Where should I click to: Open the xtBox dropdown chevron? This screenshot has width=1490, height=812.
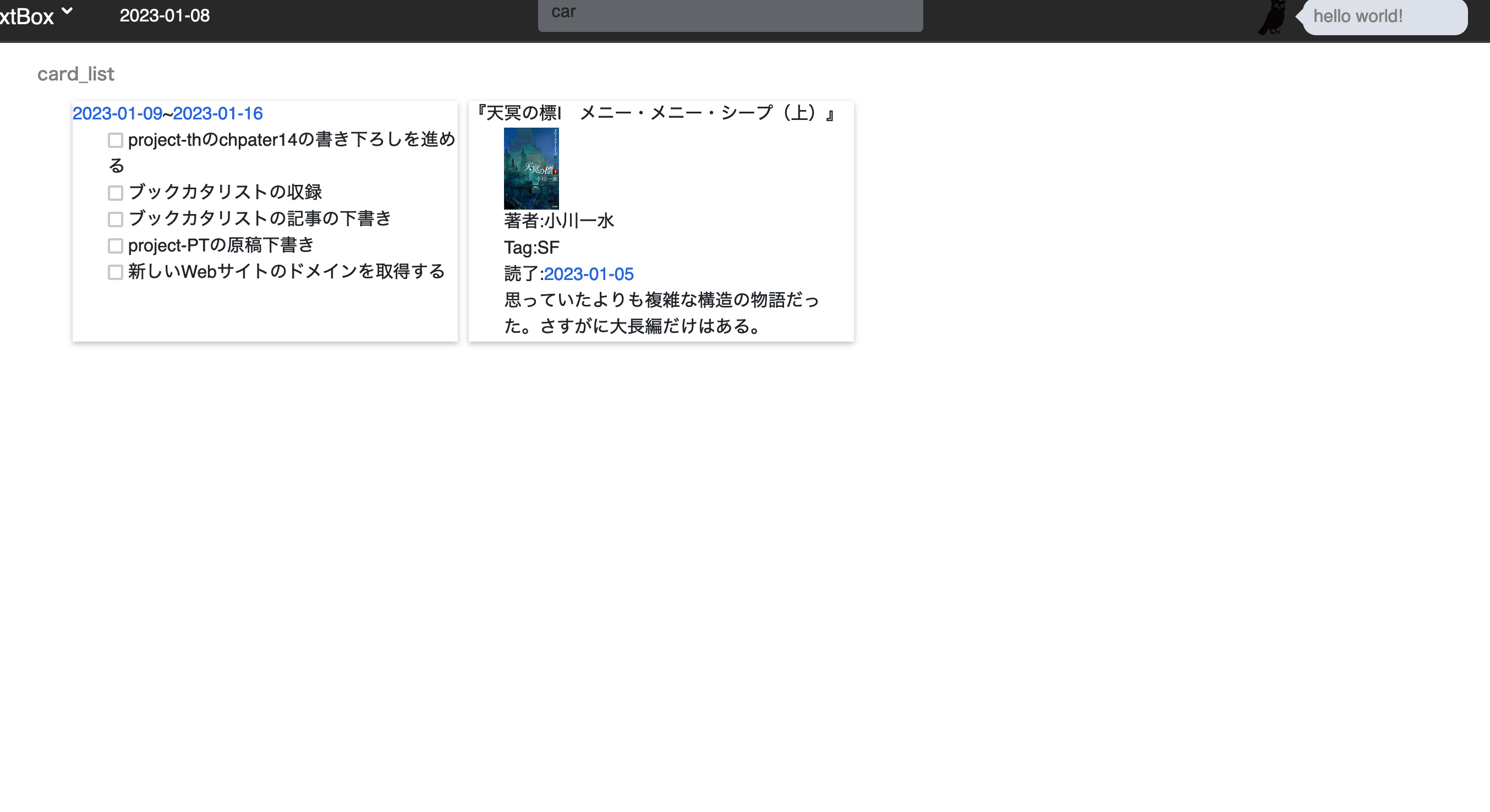67,11
